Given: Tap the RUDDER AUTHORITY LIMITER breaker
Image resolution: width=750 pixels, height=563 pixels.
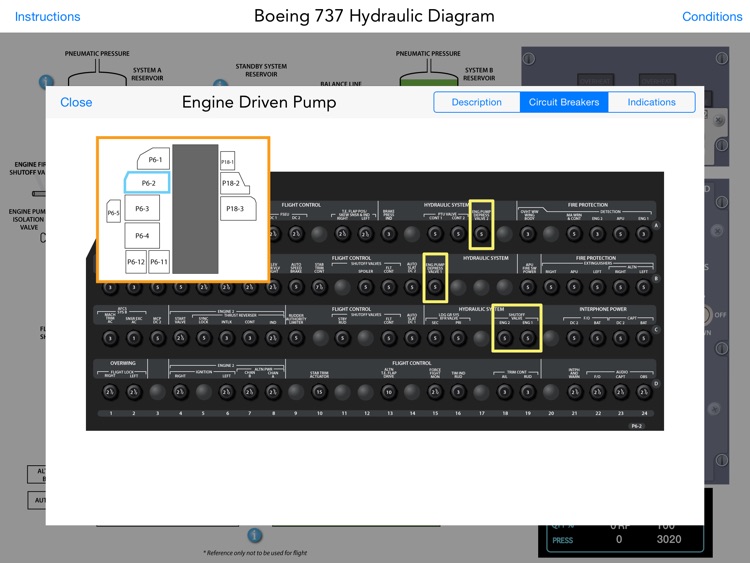Looking at the screenshot, I should point(296,338).
